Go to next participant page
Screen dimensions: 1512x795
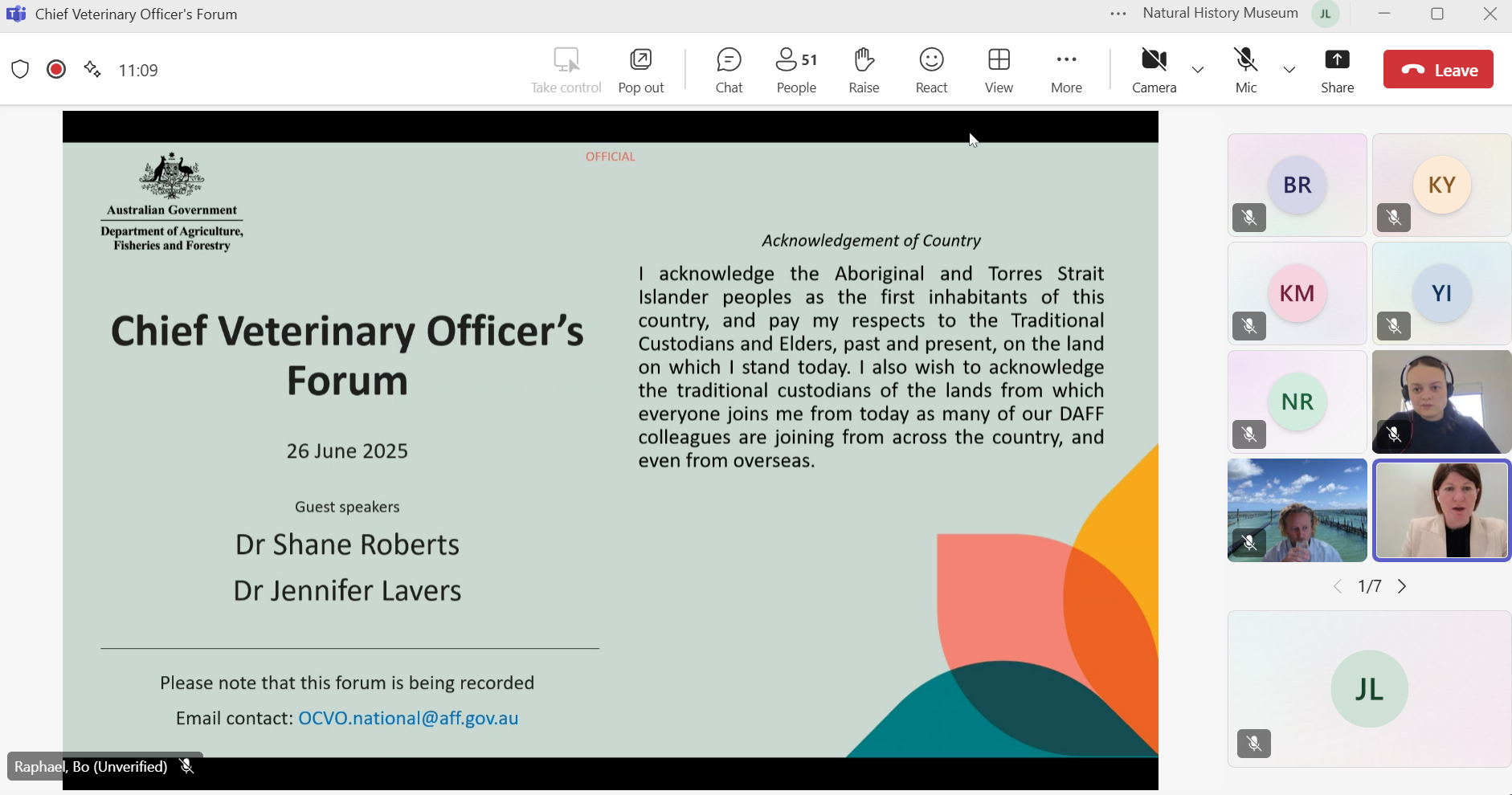[1402, 586]
